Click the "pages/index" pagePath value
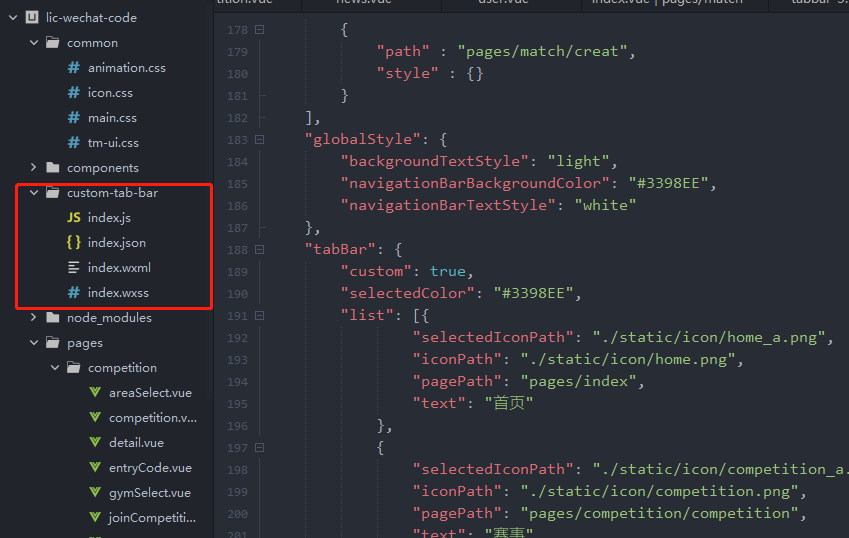 [578, 382]
